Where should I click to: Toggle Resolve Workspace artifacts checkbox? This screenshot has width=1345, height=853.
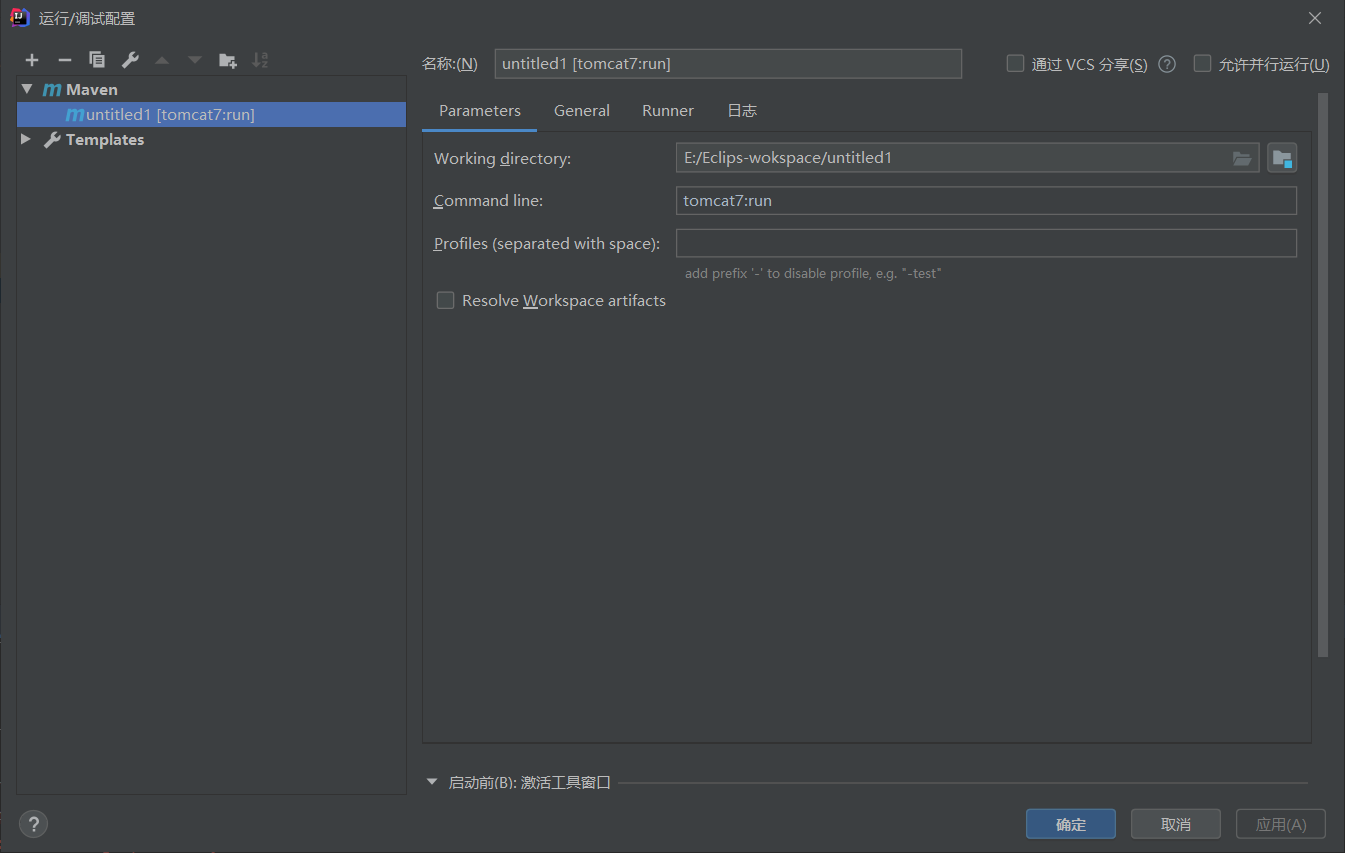click(445, 300)
